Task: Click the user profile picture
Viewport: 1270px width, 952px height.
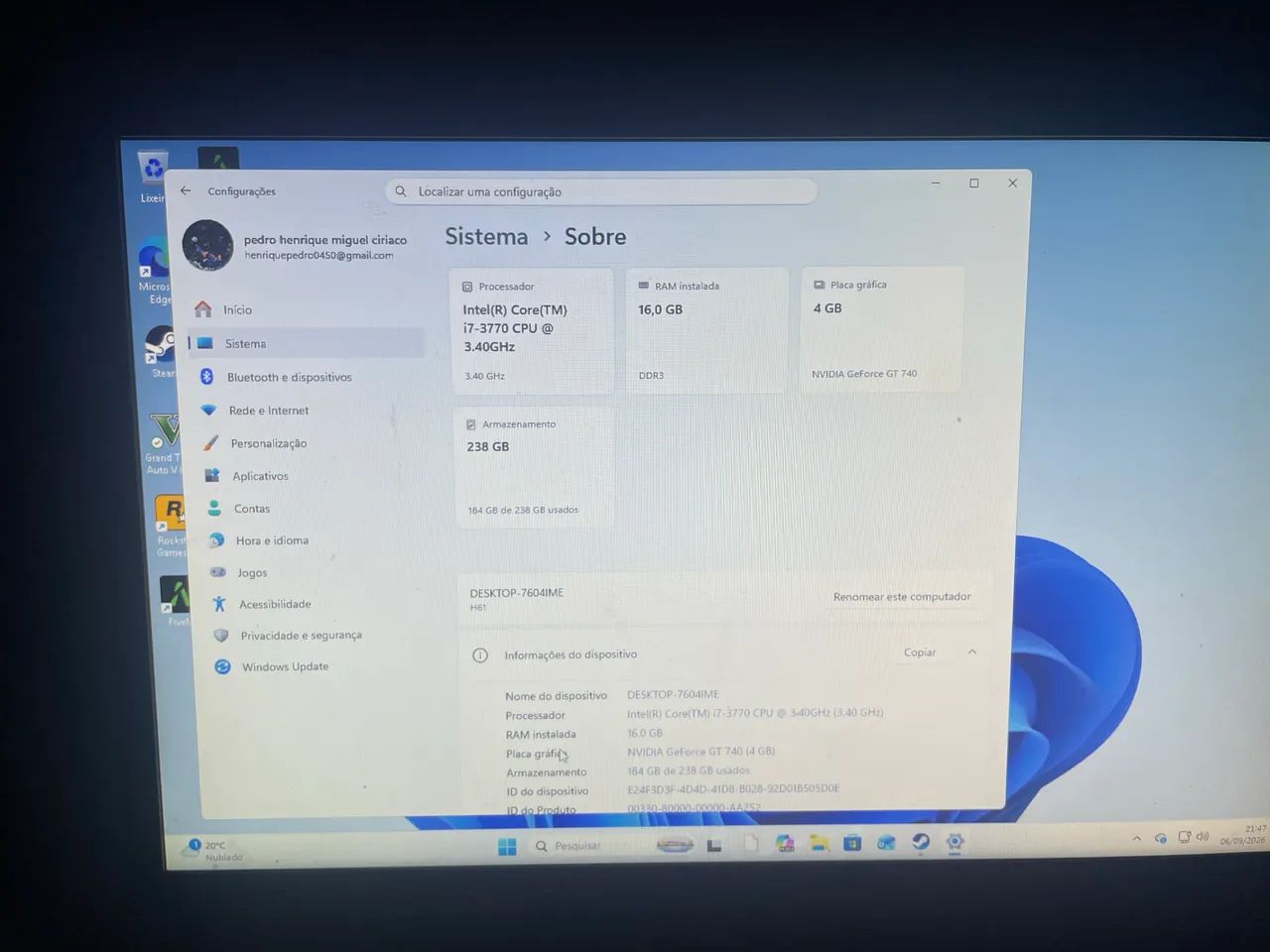Action: pos(207,245)
